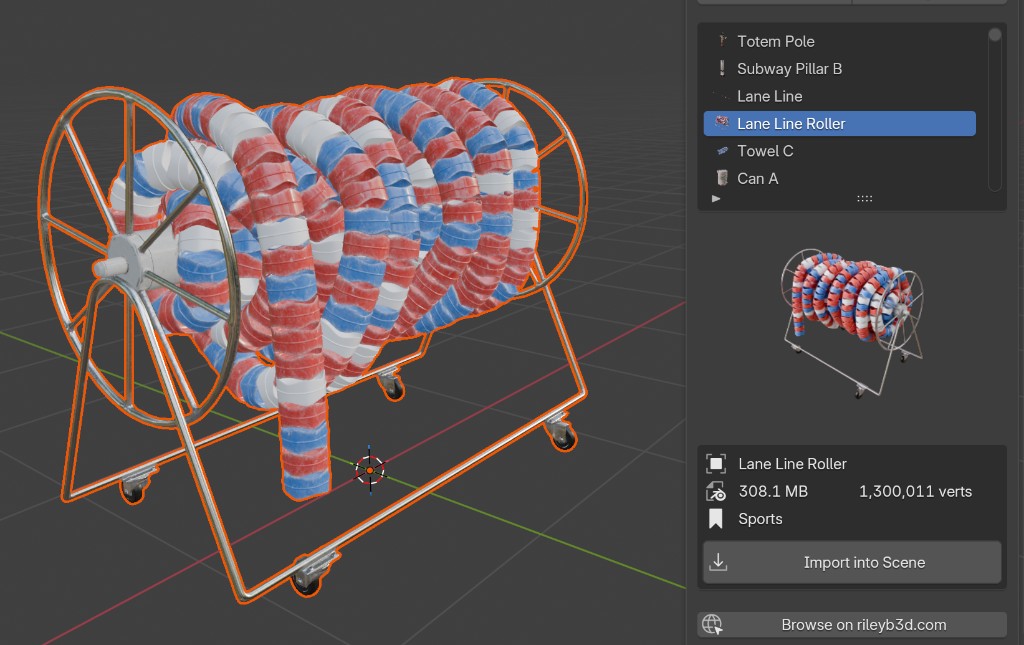This screenshot has width=1024, height=645.
Task: Click the Import into Scene button
Action: tap(852, 562)
